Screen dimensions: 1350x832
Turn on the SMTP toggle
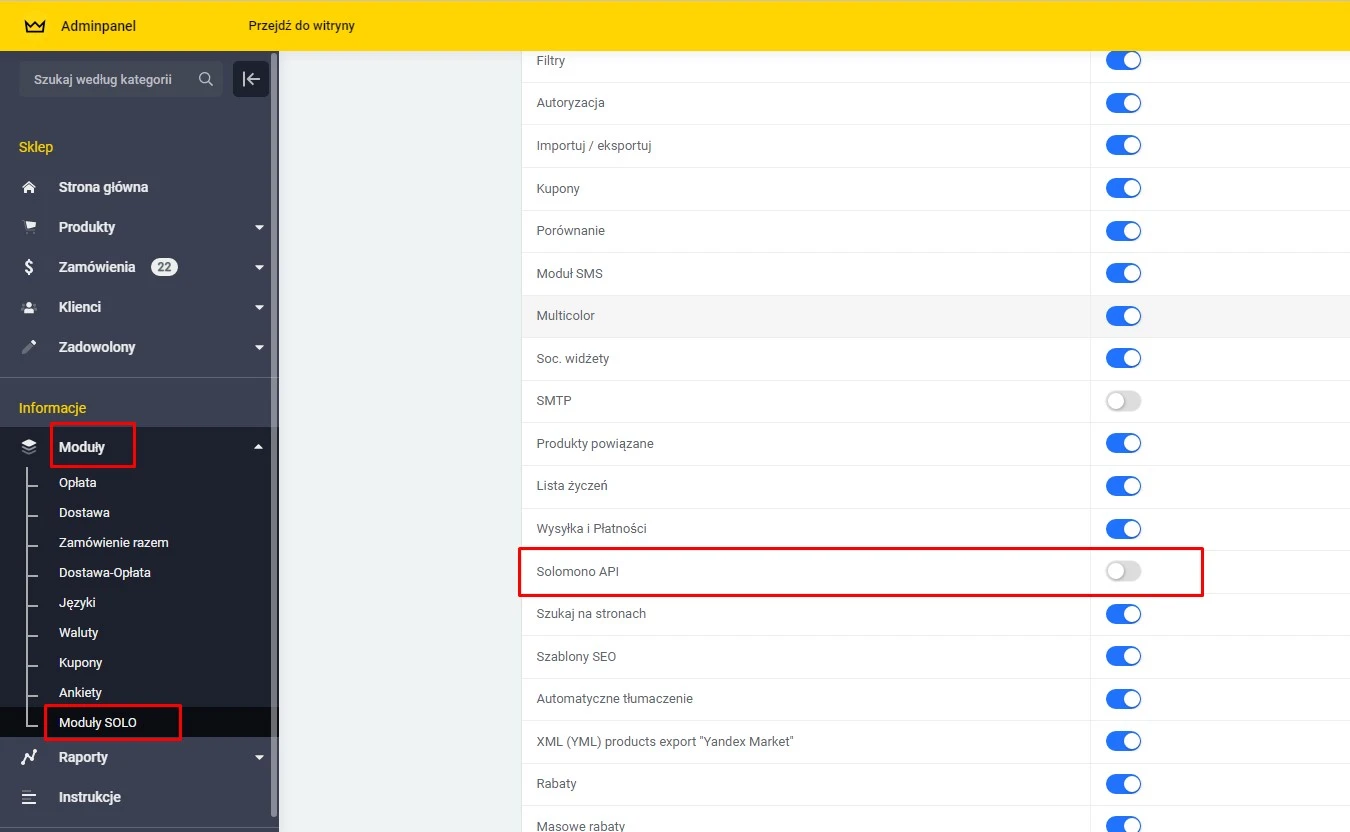tap(1123, 401)
